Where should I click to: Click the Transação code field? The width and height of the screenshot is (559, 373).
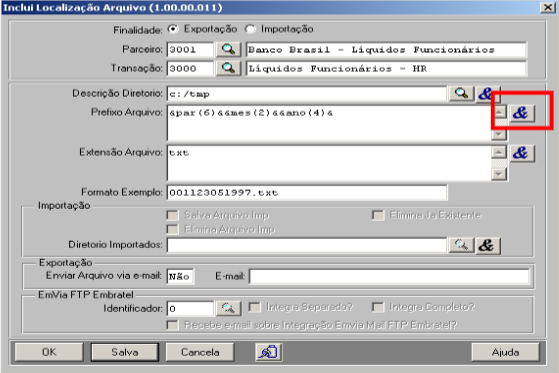click(190, 68)
